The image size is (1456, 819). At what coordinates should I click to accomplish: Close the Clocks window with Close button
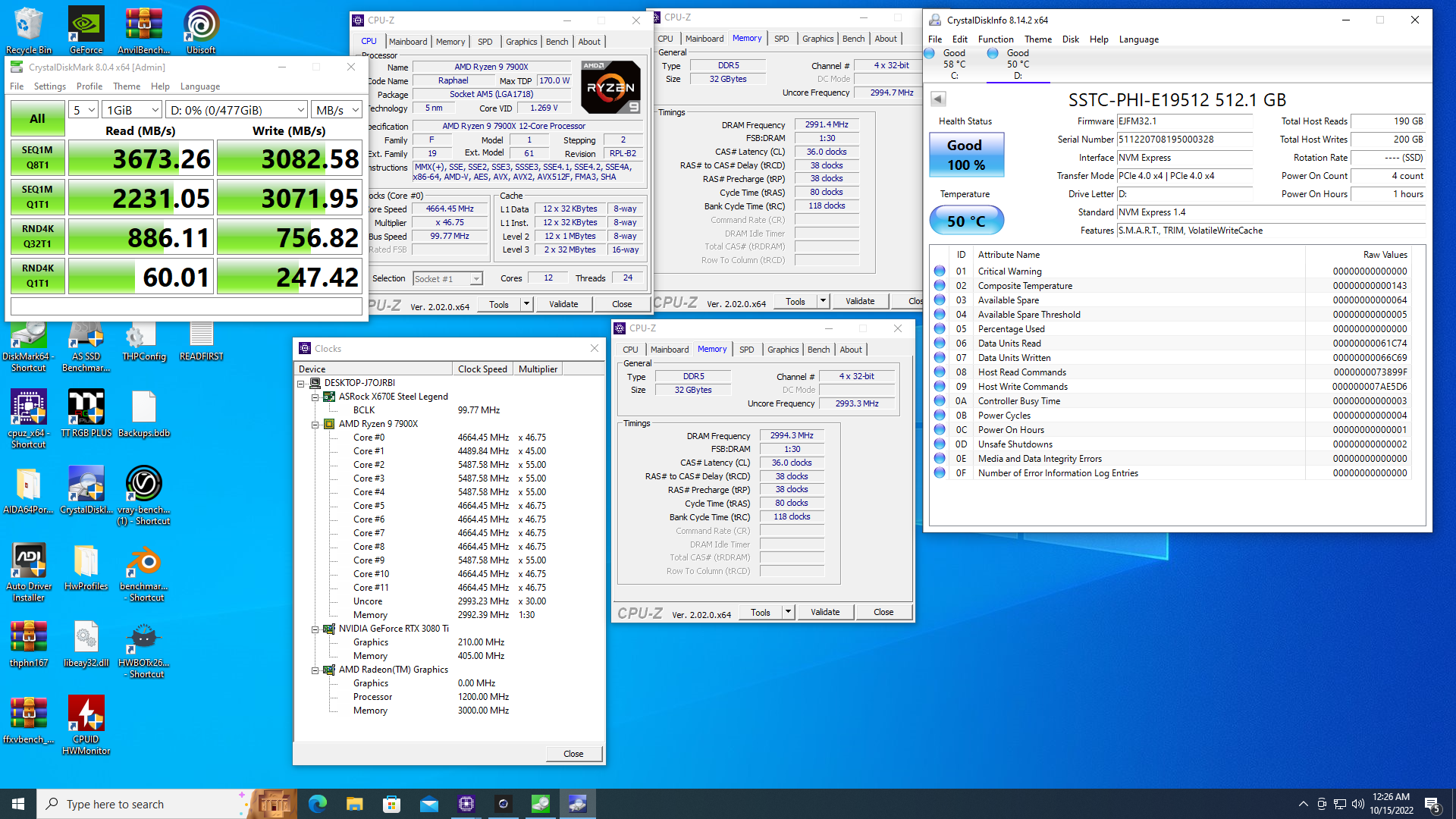(573, 754)
